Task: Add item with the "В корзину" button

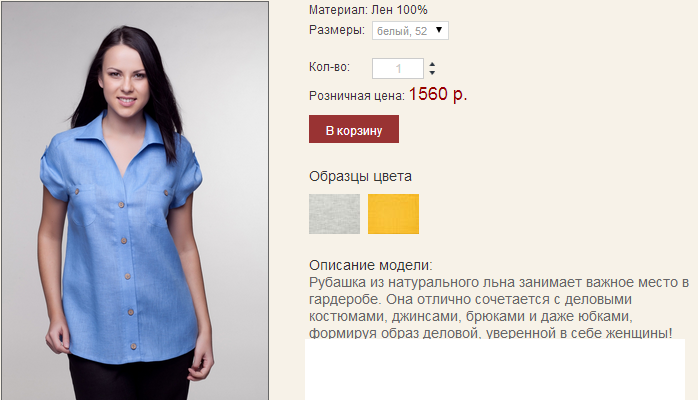Action: pos(354,129)
